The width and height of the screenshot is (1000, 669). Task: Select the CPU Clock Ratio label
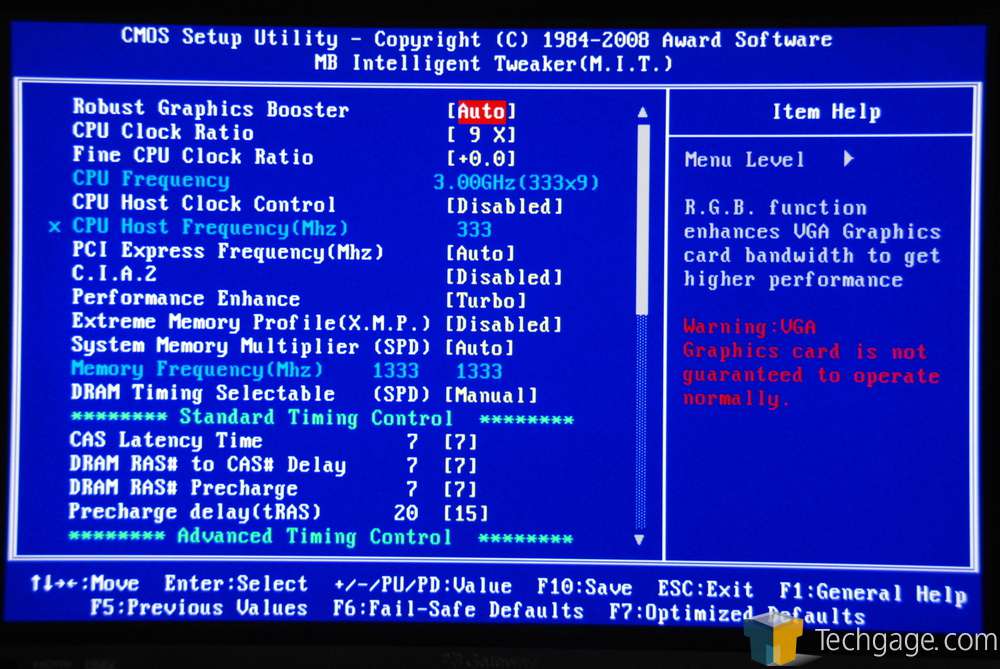click(x=163, y=131)
